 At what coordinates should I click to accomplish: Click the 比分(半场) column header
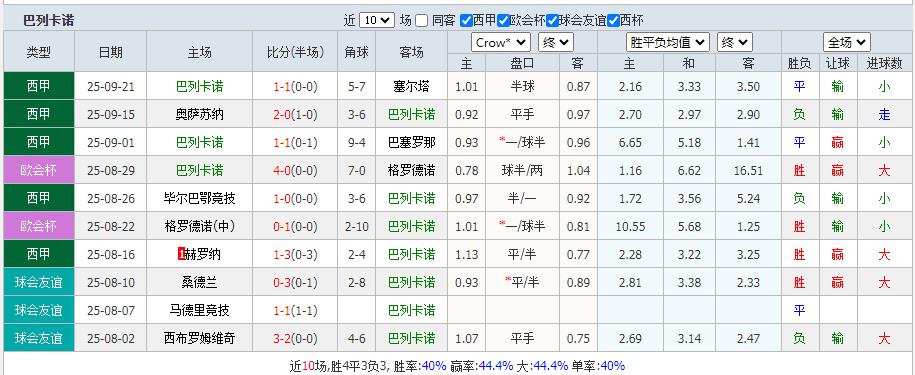click(295, 52)
